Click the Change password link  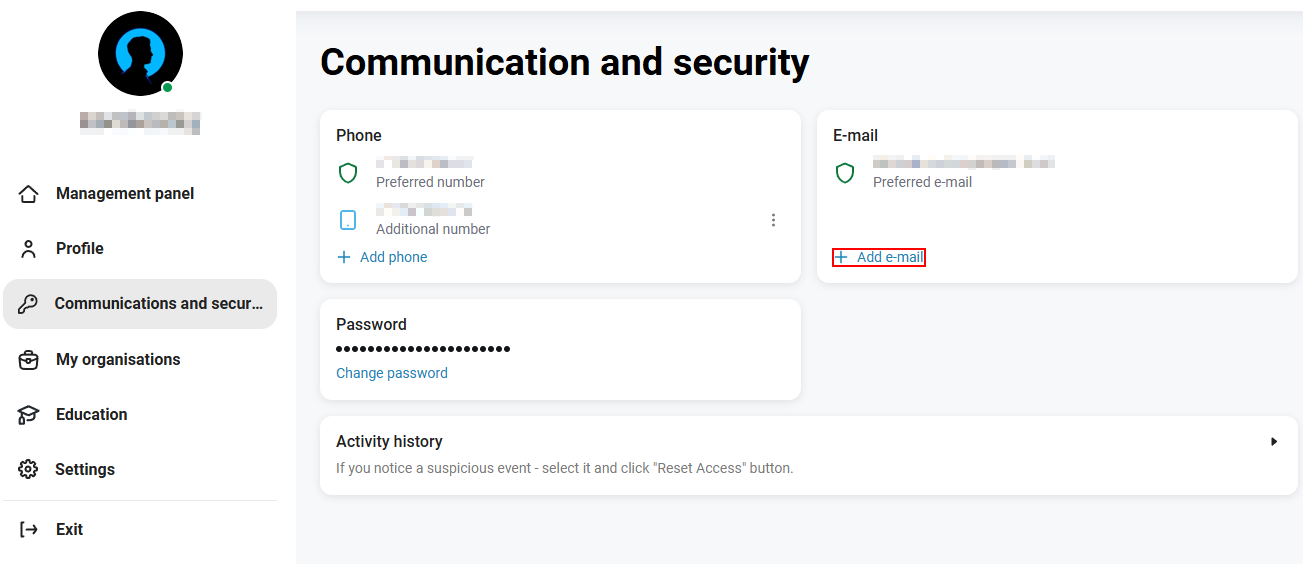392,373
